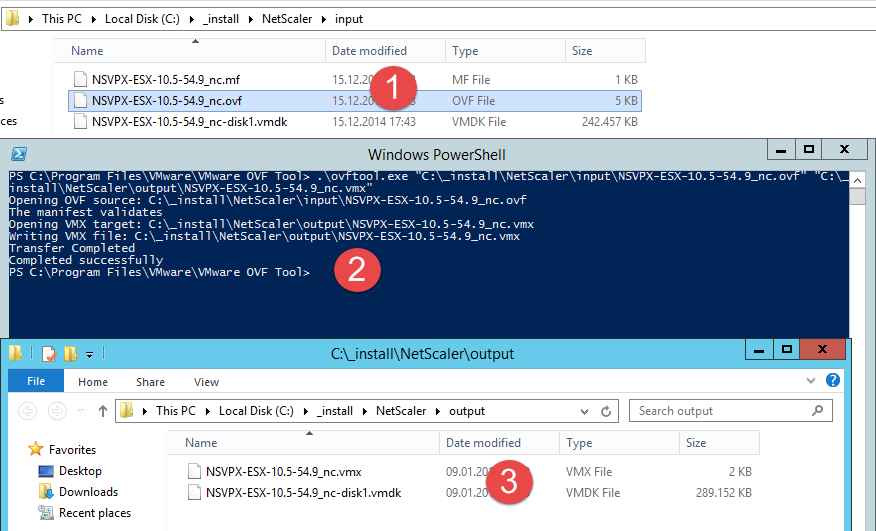Select NSVPX-ESX-10.5-54.9_nc.vmx in the output folder
This screenshot has width=876, height=531.
point(283,471)
